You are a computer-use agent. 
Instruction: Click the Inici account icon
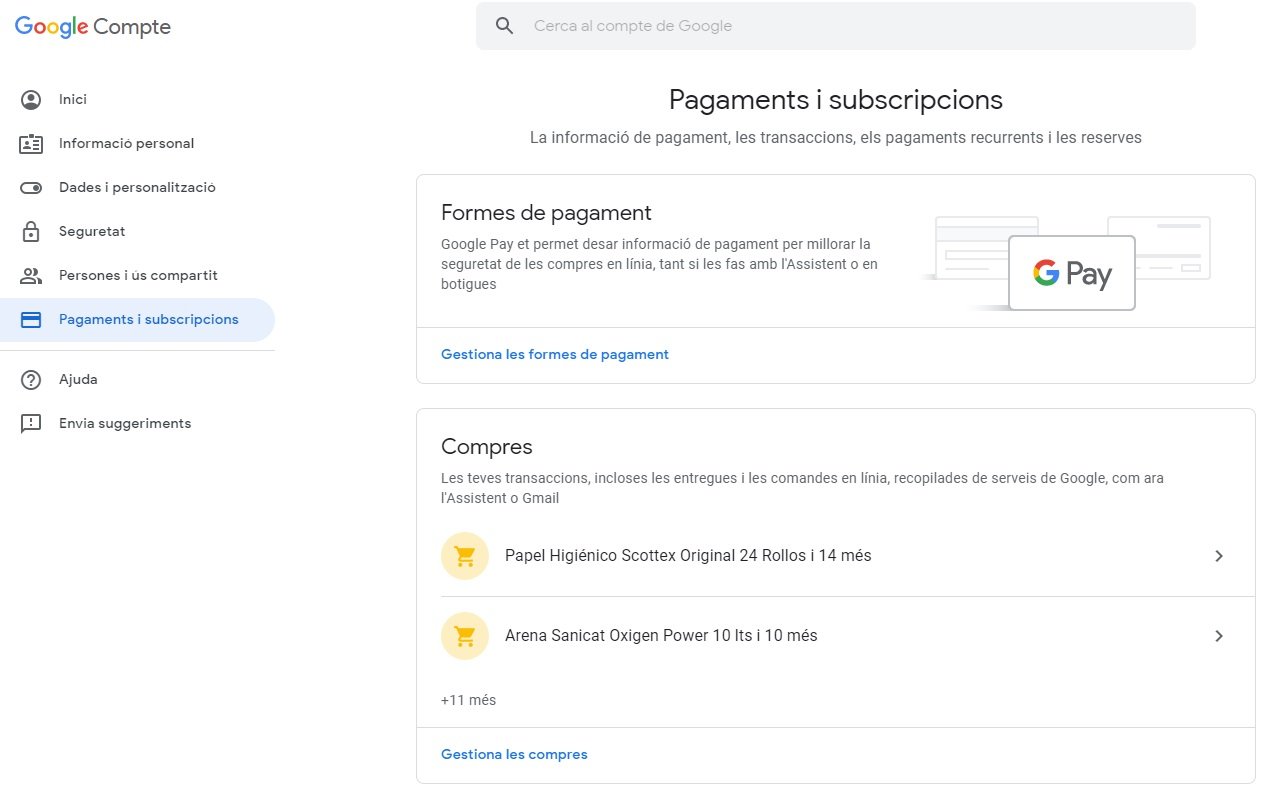(x=30, y=99)
